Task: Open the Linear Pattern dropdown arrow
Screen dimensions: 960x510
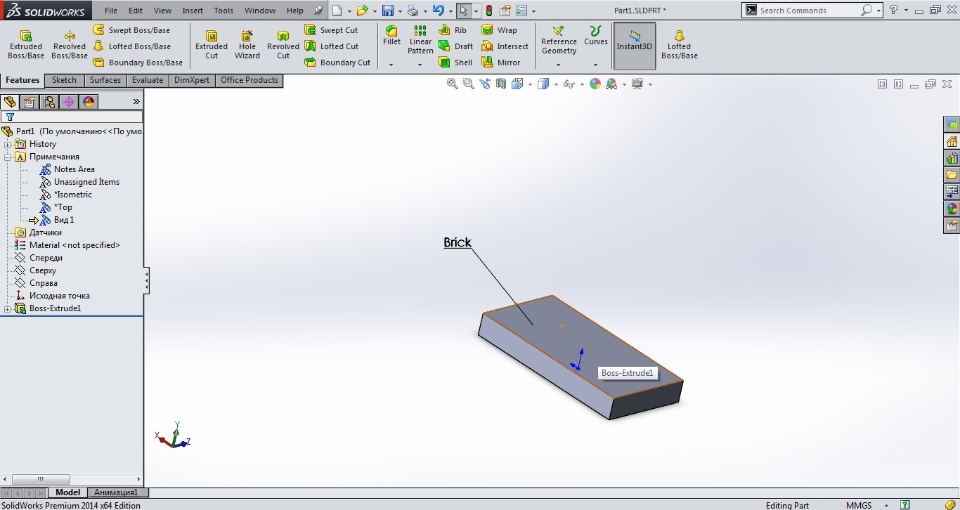Action: [x=420, y=64]
